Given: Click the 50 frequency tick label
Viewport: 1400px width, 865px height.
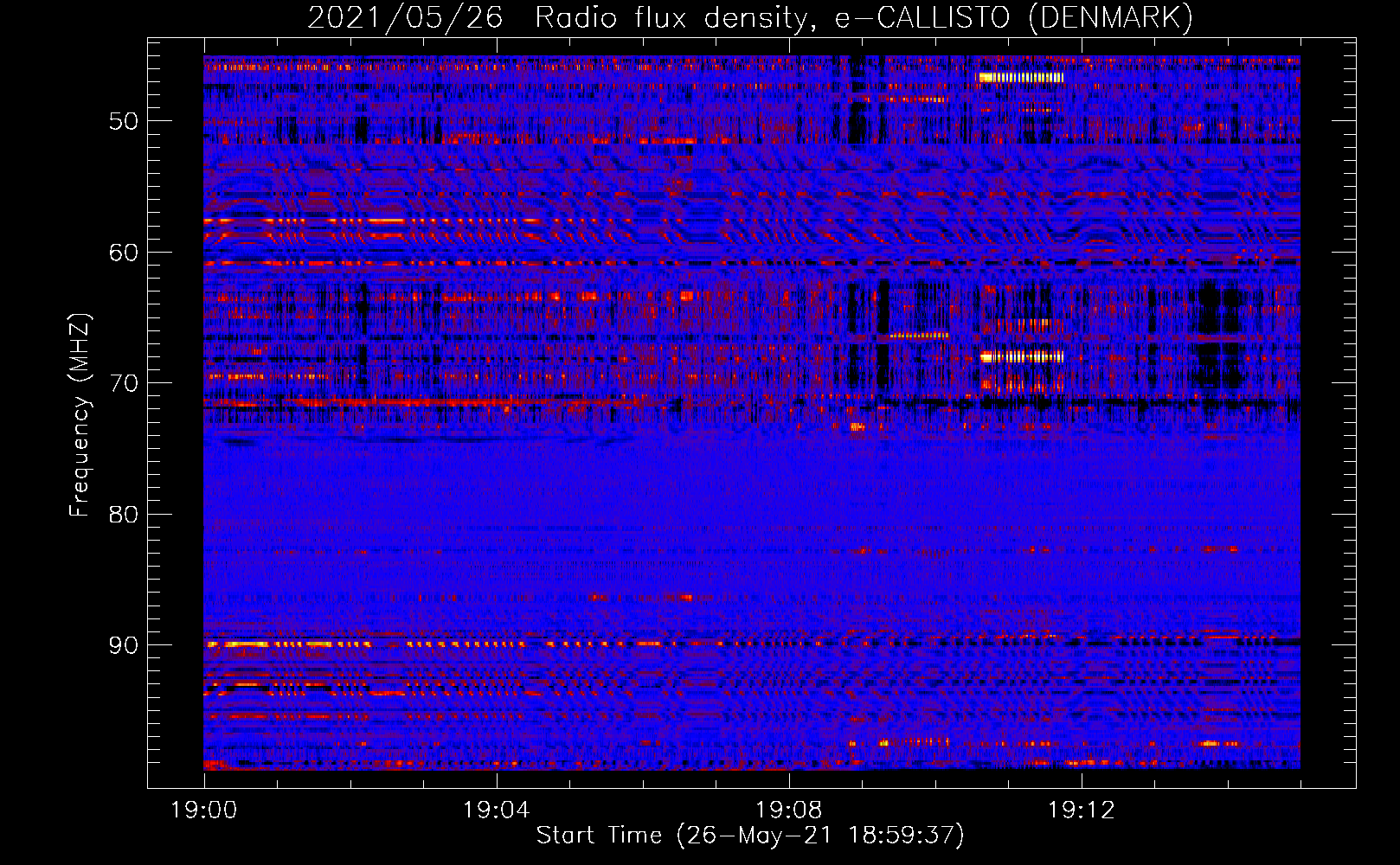Looking at the screenshot, I should 124,121.
